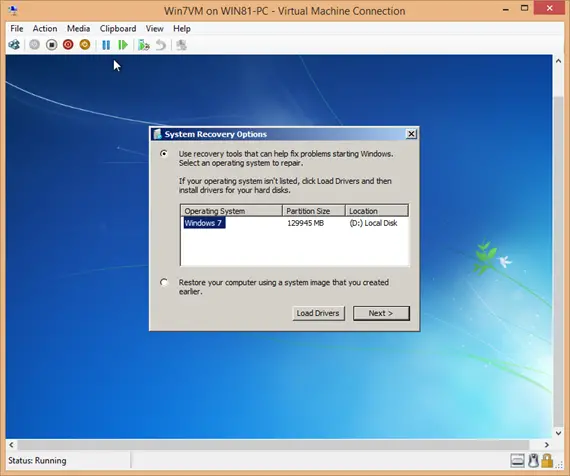Click the Turn Off toolbar icon

click(52, 45)
